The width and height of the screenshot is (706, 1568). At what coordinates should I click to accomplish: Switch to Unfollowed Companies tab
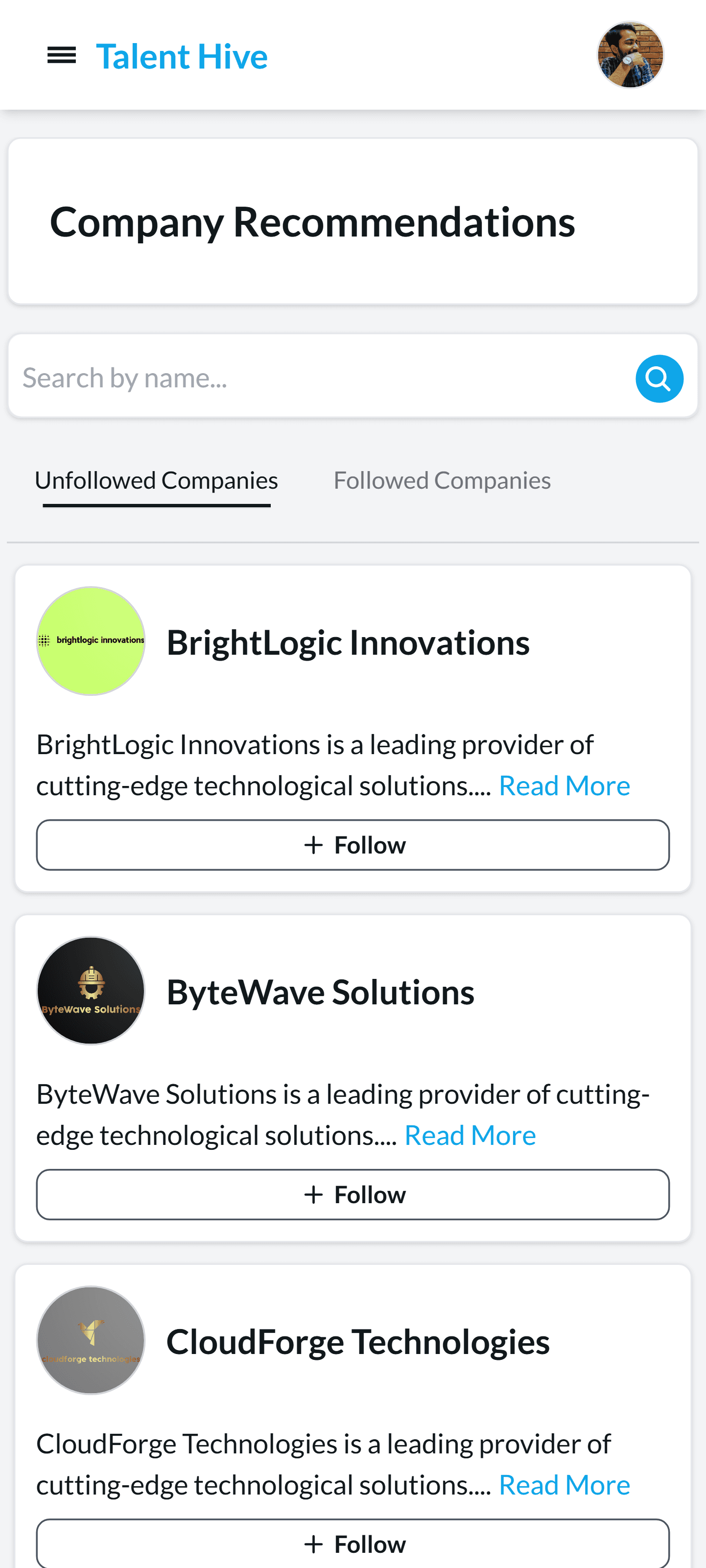[x=156, y=481]
